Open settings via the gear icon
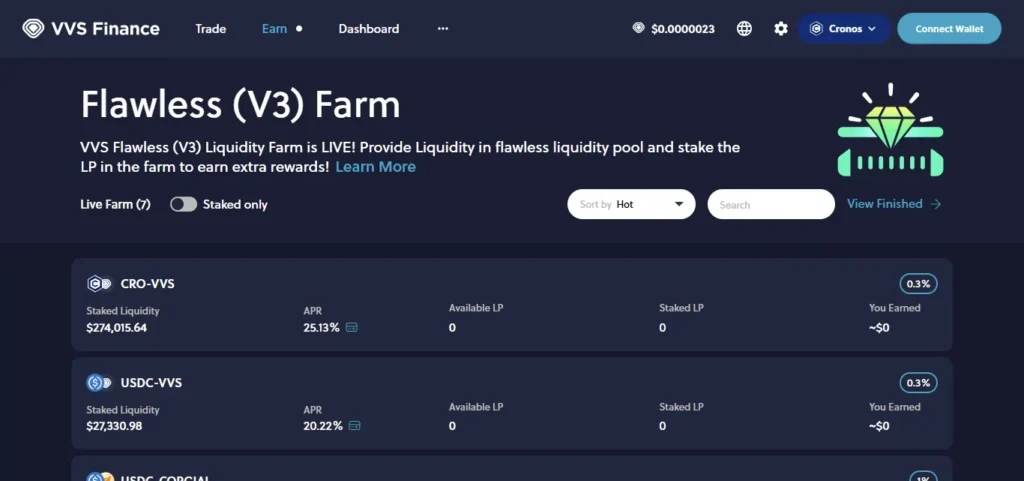 [781, 29]
